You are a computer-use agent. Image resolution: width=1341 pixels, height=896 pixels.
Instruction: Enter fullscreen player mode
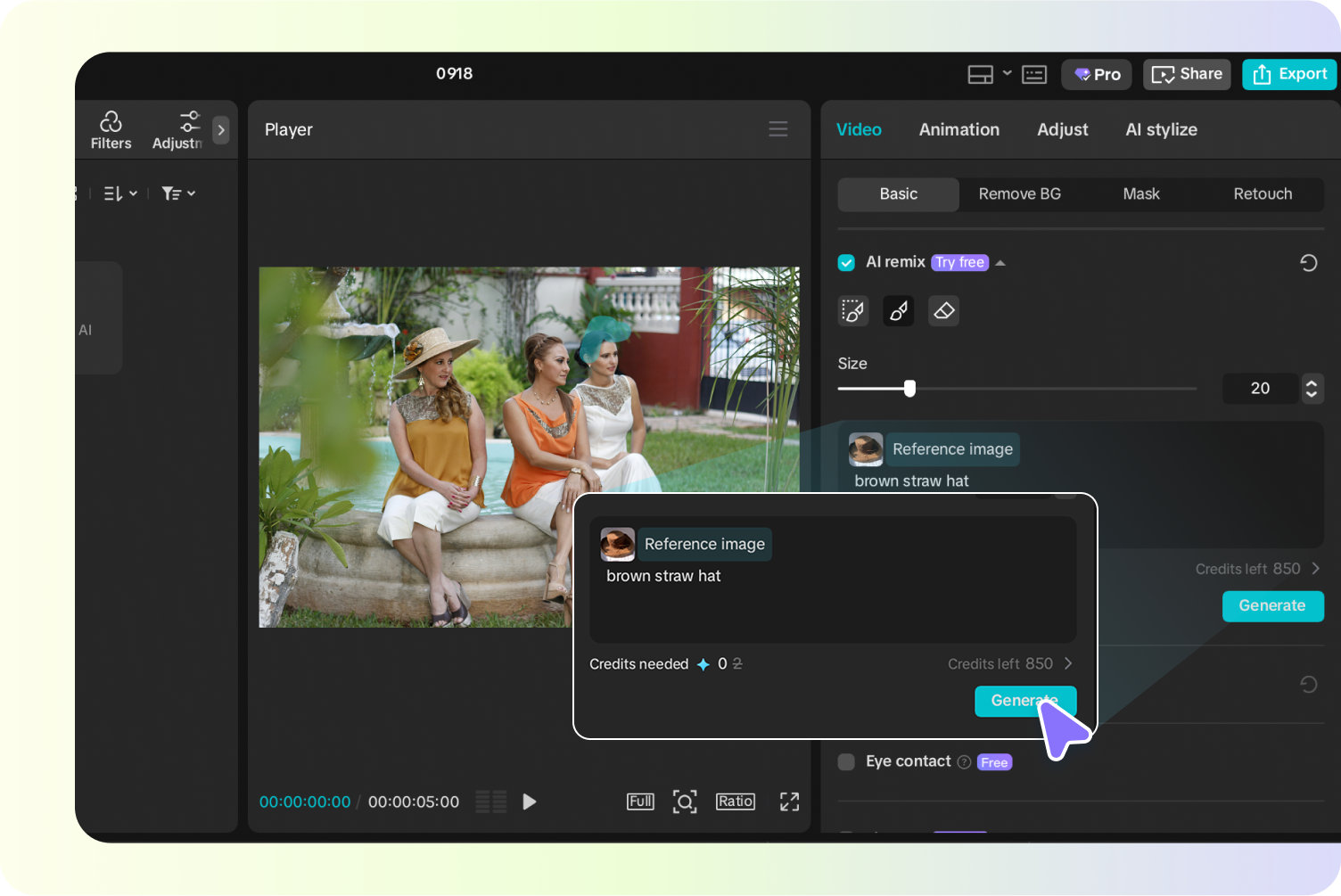tap(790, 801)
